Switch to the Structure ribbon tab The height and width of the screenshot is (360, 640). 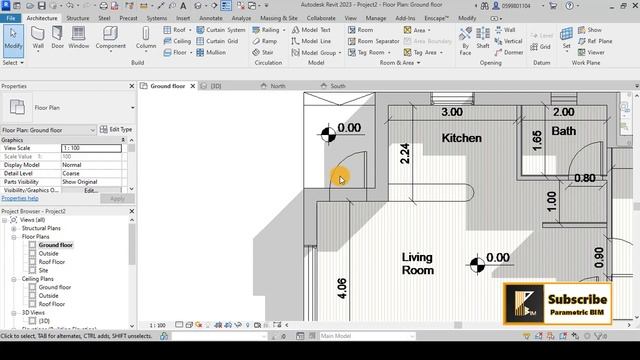point(78,18)
